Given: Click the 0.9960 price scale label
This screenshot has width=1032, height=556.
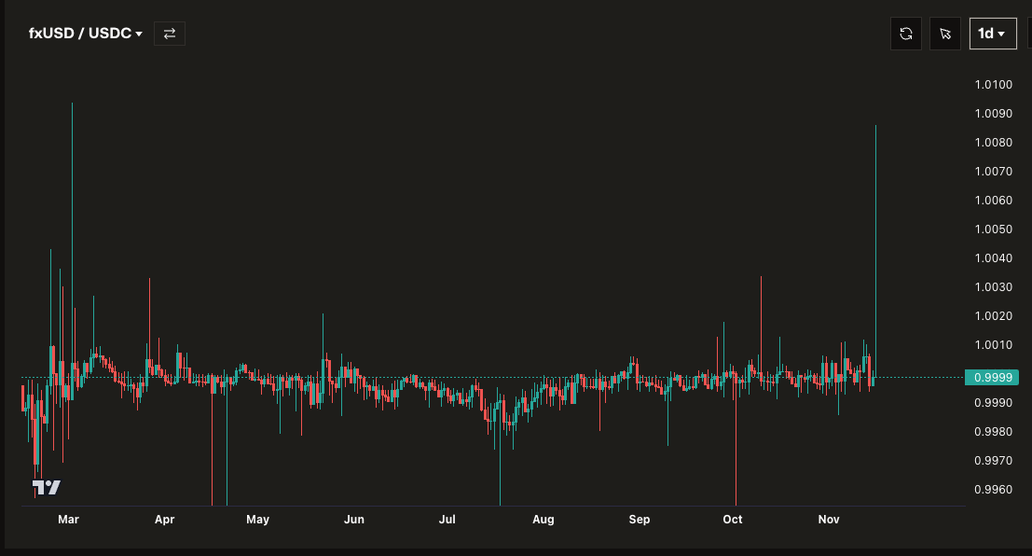Looking at the screenshot, I should click(993, 490).
